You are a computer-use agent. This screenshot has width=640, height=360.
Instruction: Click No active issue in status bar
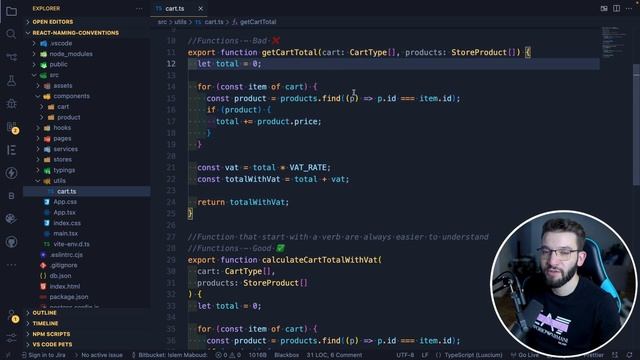(98, 355)
